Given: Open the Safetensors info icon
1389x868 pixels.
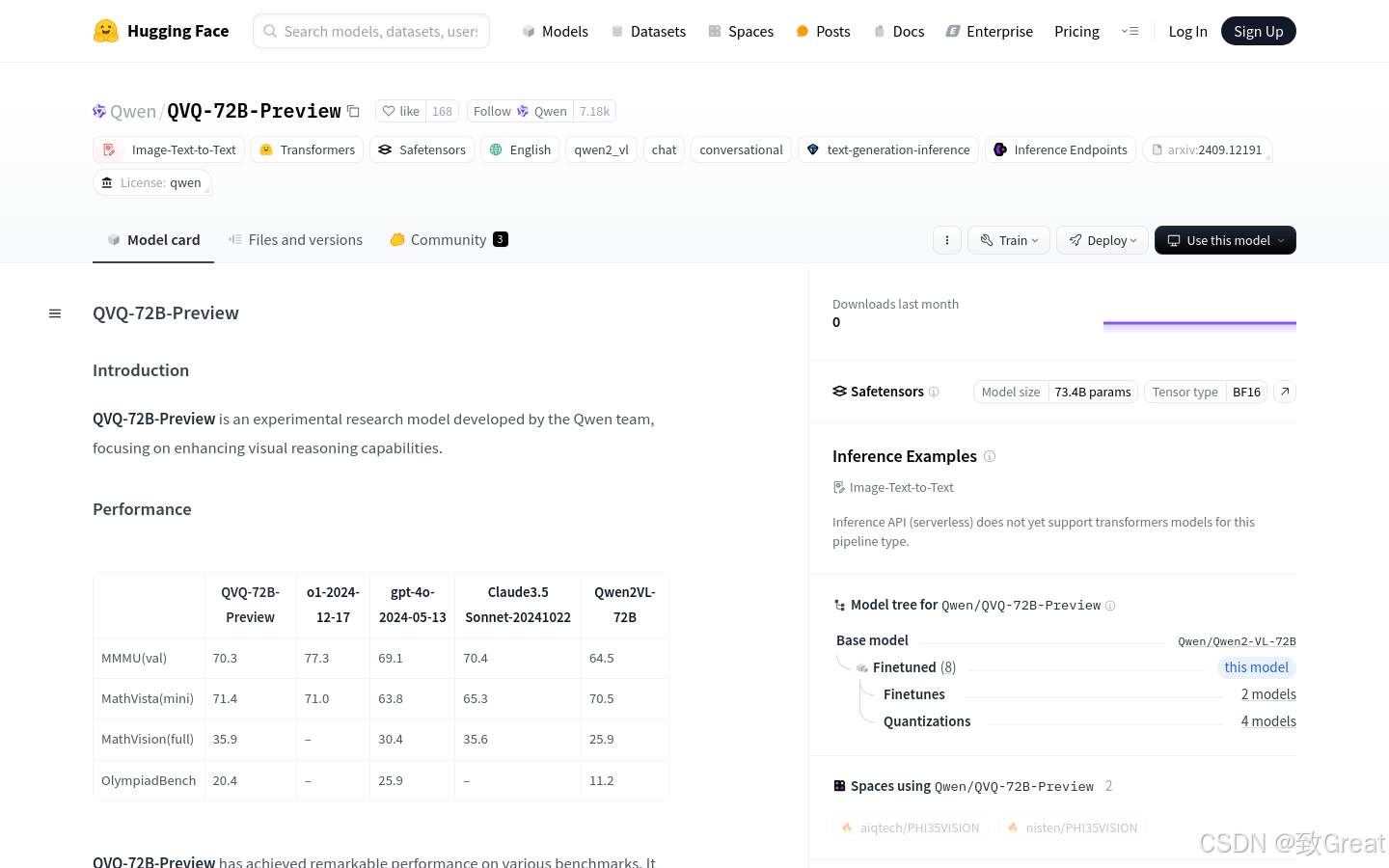Looking at the screenshot, I should 934,392.
